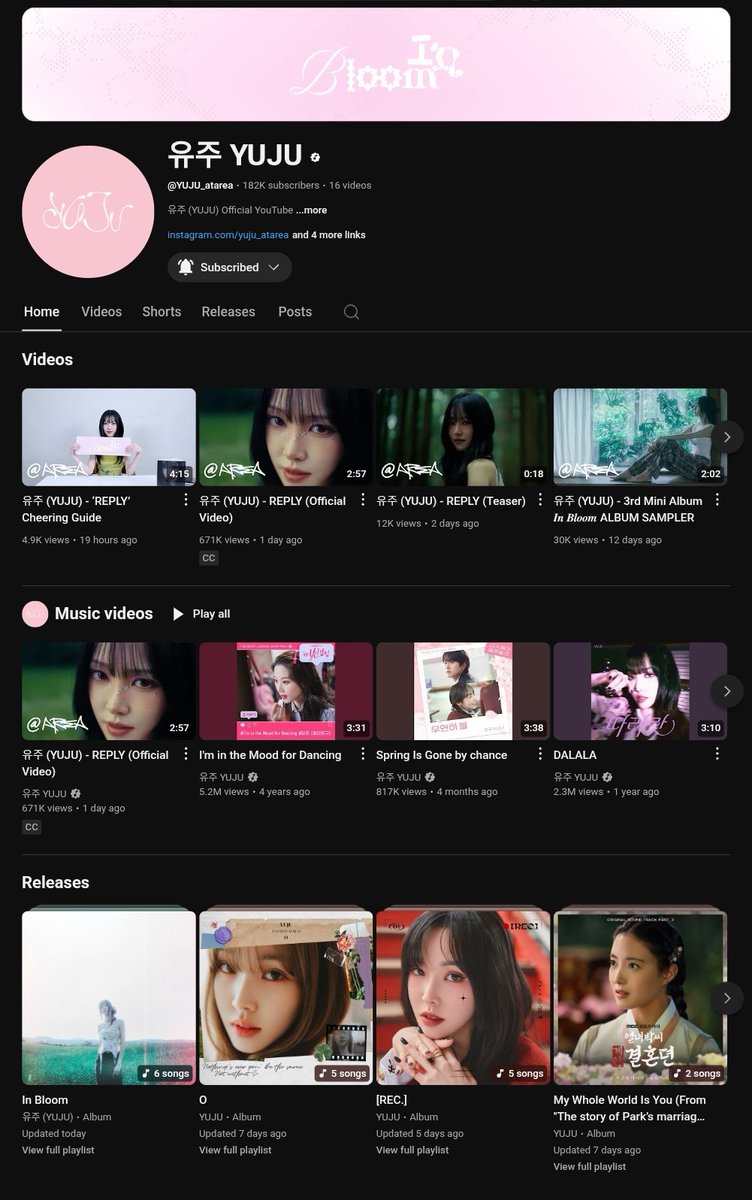This screenshot has width=752, height=1200.
Task: Switch to the Releases tab
Action: click(228, 312)
